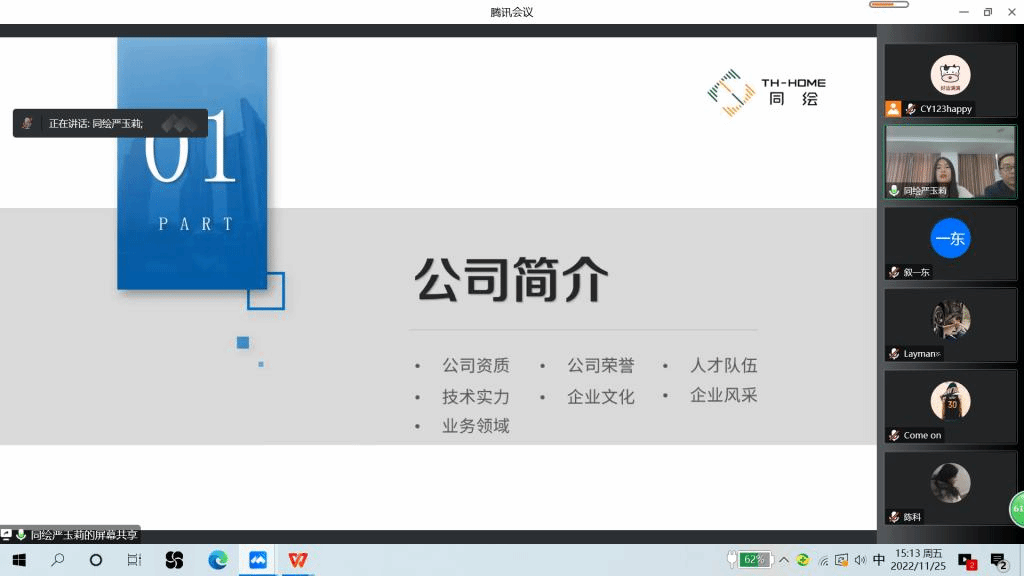Viewport: 1024px width, 576px height.
Task: Toggle the Chinese input method indicator
Action: [879, 560]
